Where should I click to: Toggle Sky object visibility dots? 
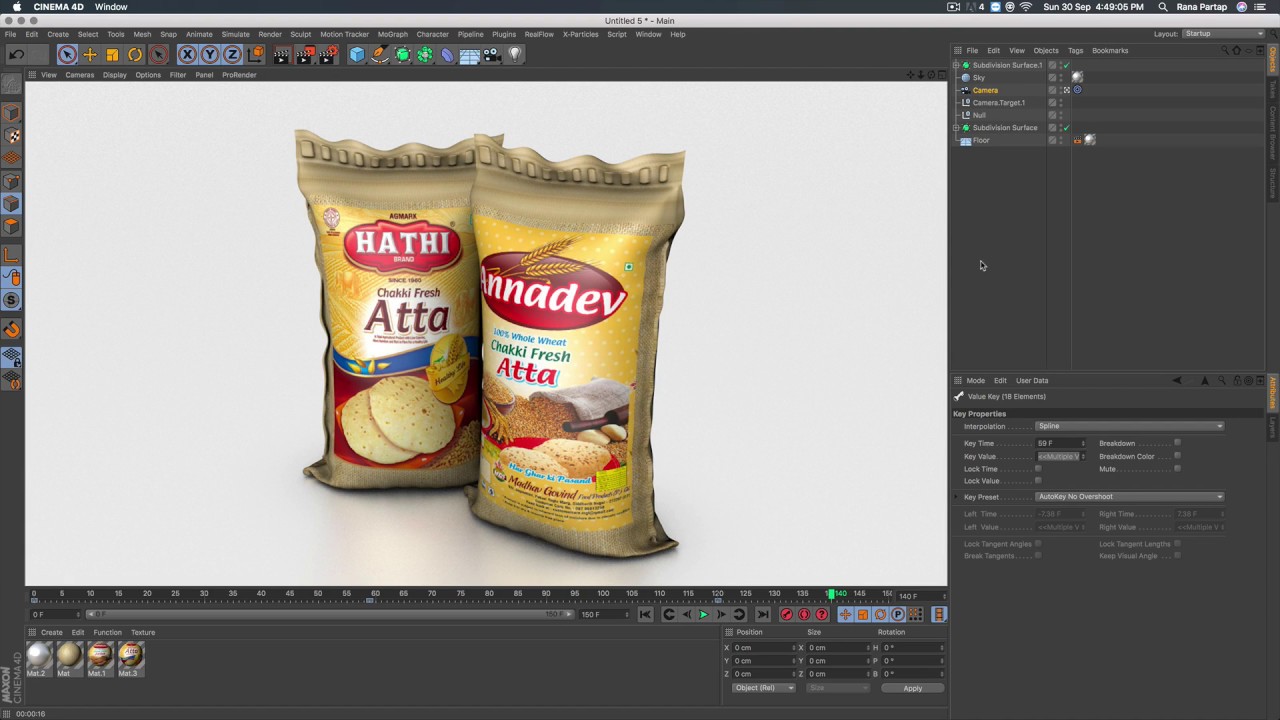pos(1061,77)
